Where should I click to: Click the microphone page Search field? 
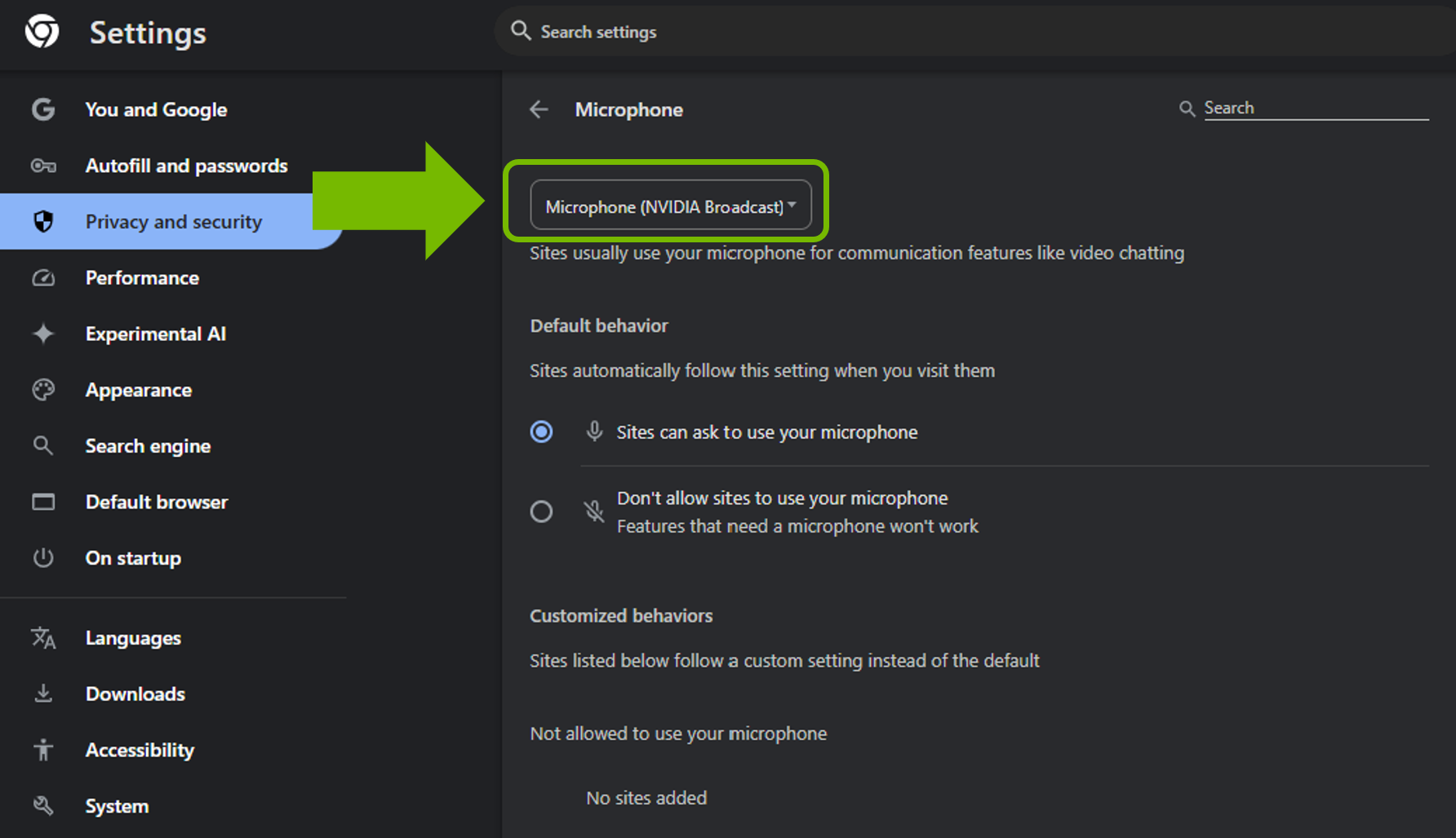1314,108
